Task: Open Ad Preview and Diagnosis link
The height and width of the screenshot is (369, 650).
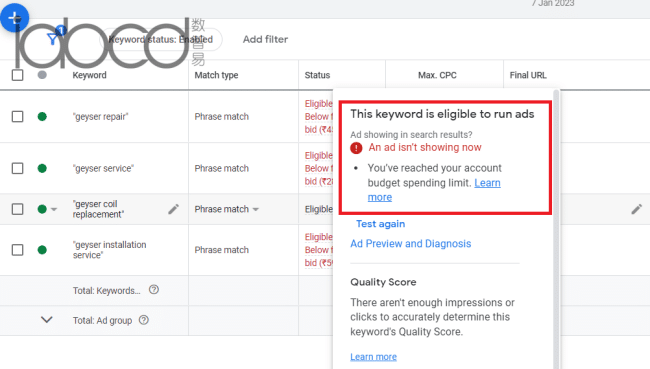Action: pyautogui.click(x=411, y=244)
